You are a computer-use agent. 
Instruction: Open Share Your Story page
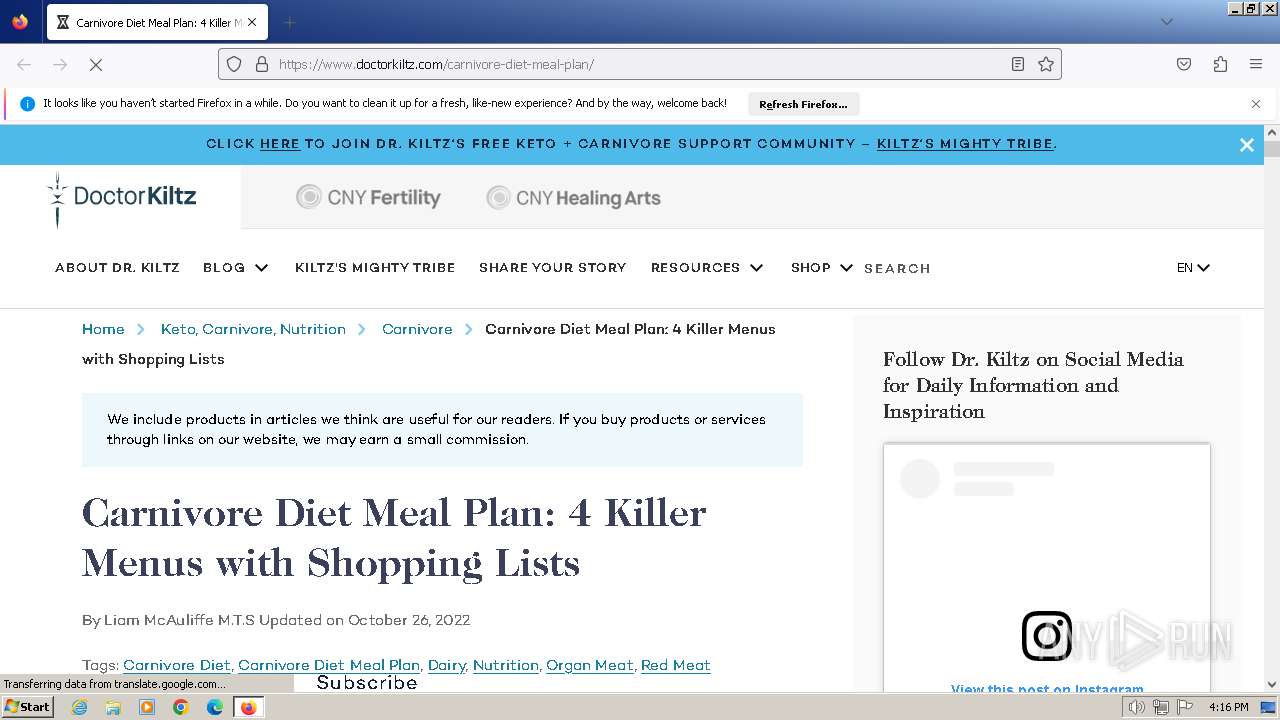552,268
